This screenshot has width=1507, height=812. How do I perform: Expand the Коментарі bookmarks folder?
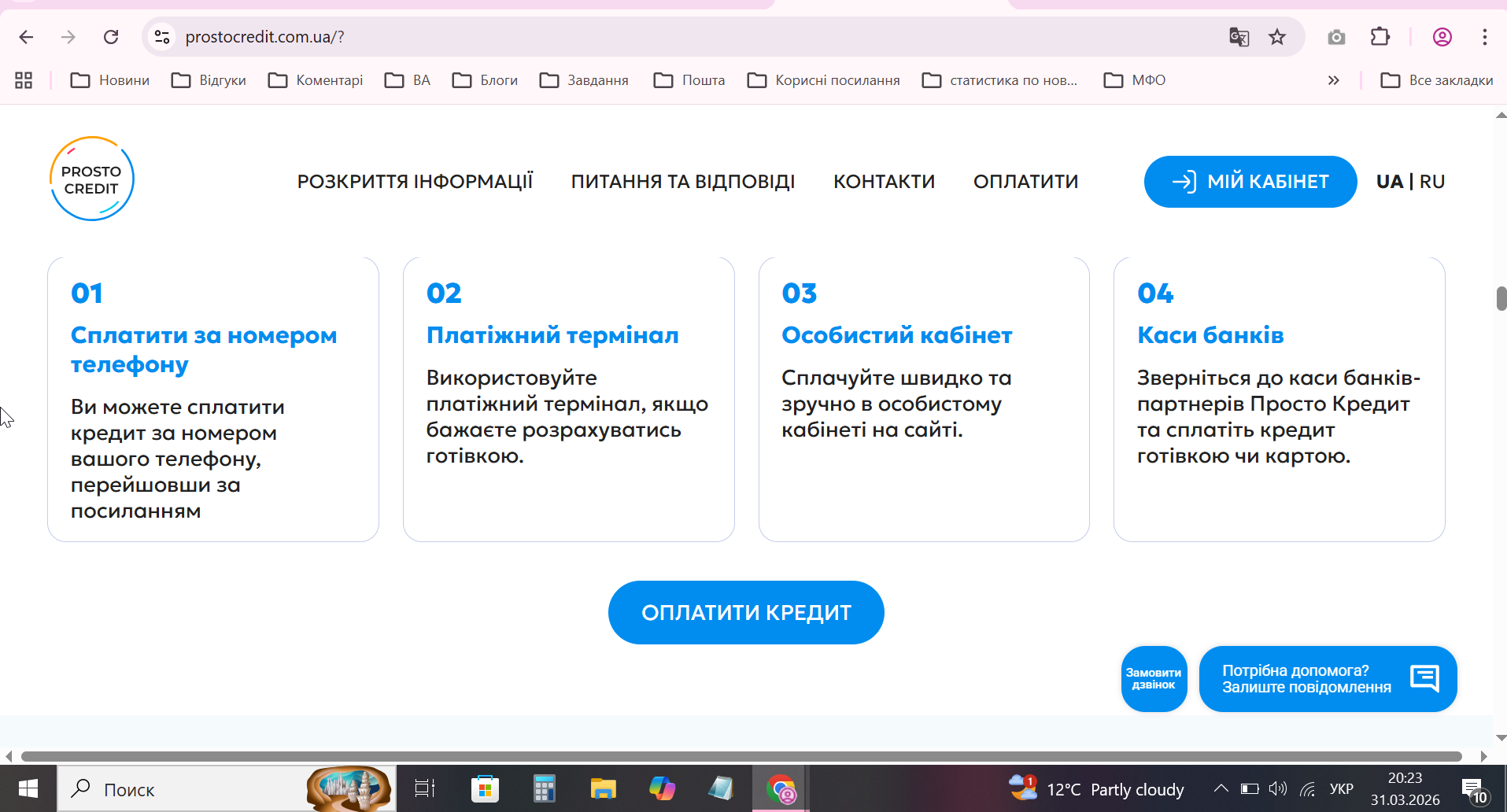coord(316,80)
